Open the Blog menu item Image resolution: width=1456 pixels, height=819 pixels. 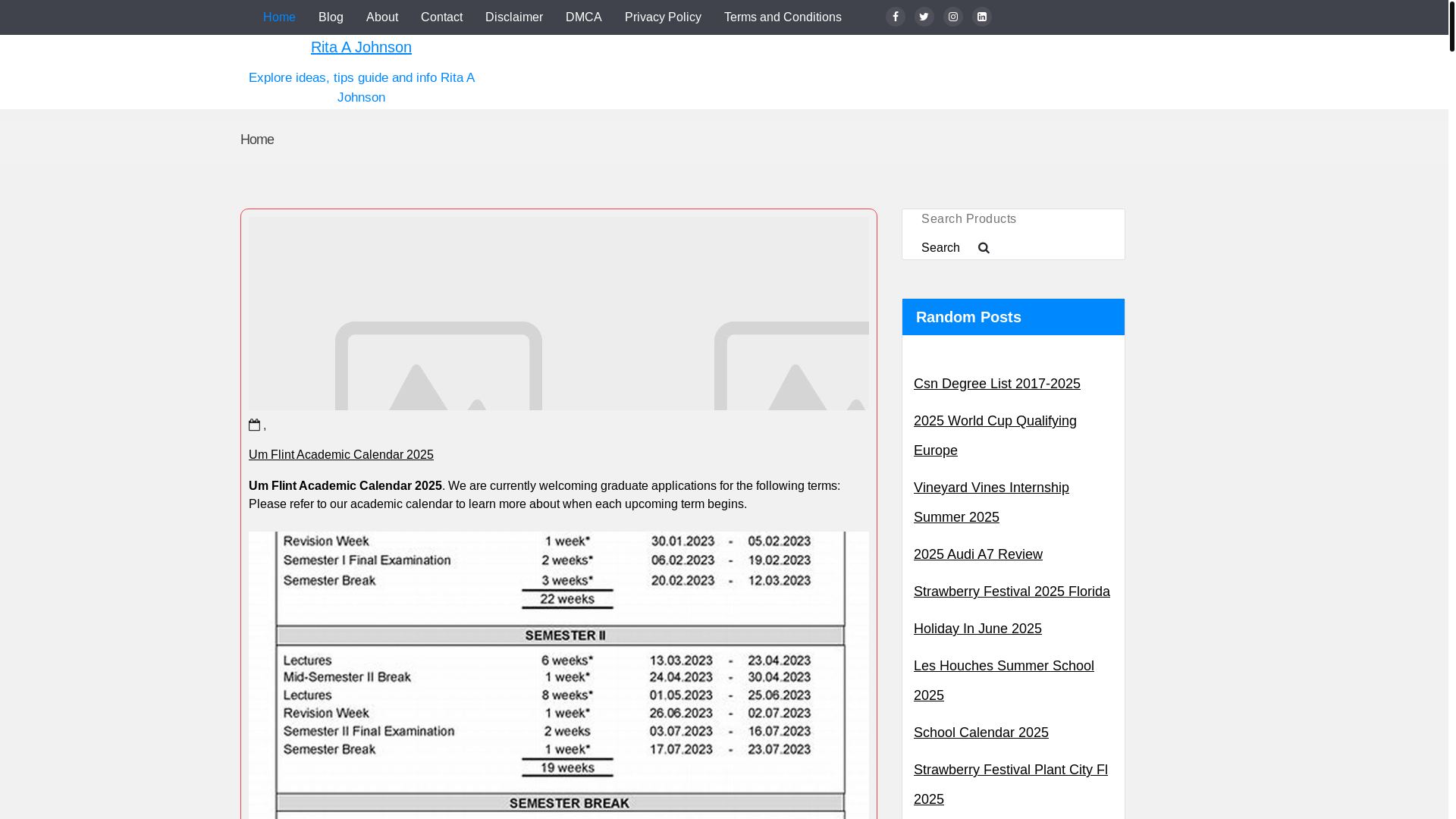(331, 17)
